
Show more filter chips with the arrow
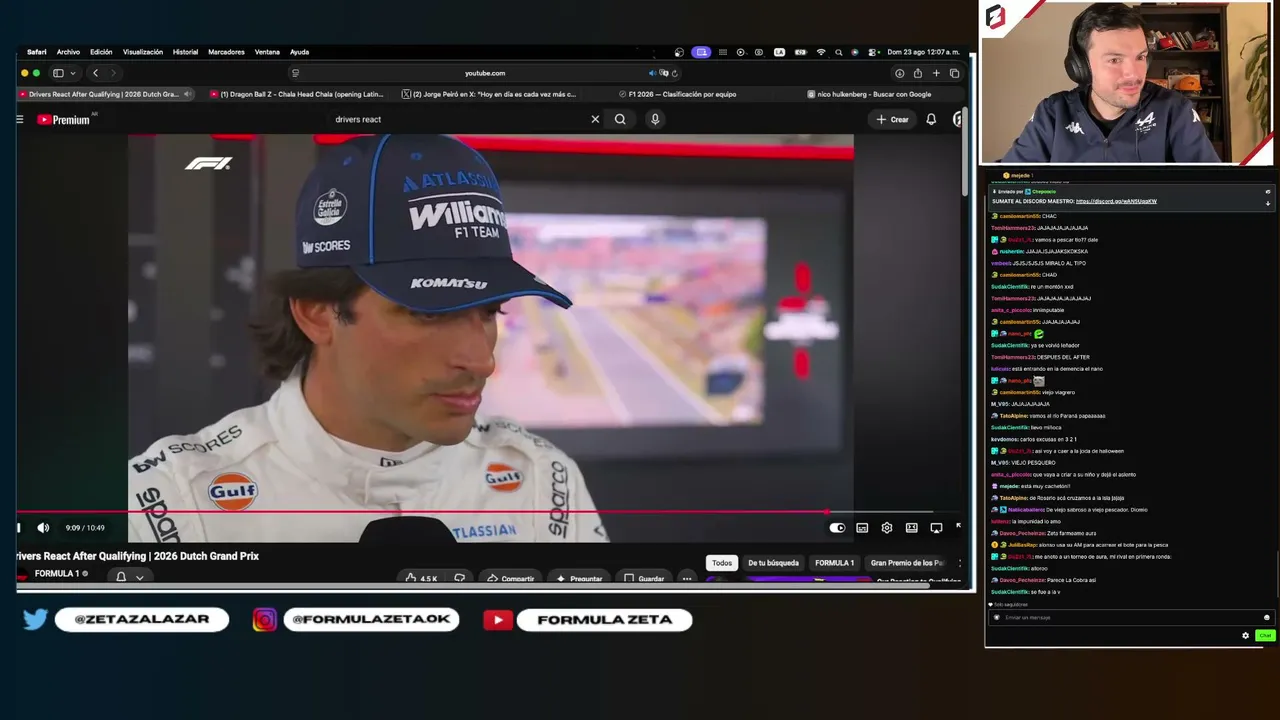click(x=960, y=563)
